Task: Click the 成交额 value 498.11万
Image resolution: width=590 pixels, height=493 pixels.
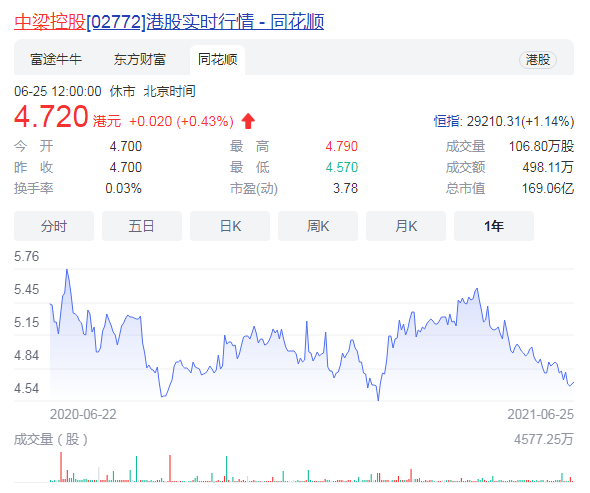Action: [x=548, y=167]
